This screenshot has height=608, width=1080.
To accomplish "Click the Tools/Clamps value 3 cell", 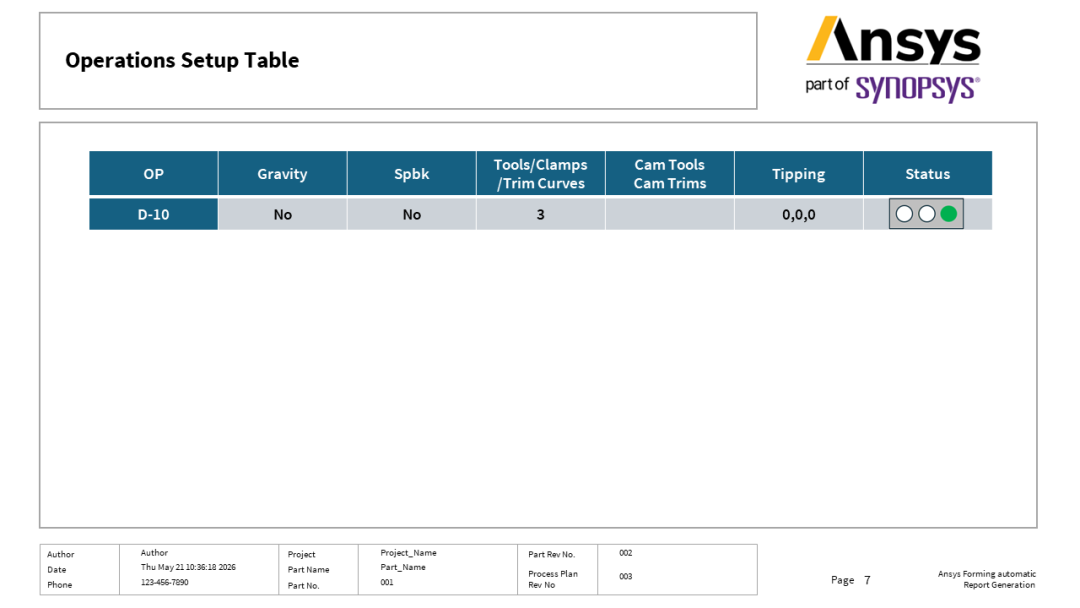I will pyautogui.click(x=541, y=214).
